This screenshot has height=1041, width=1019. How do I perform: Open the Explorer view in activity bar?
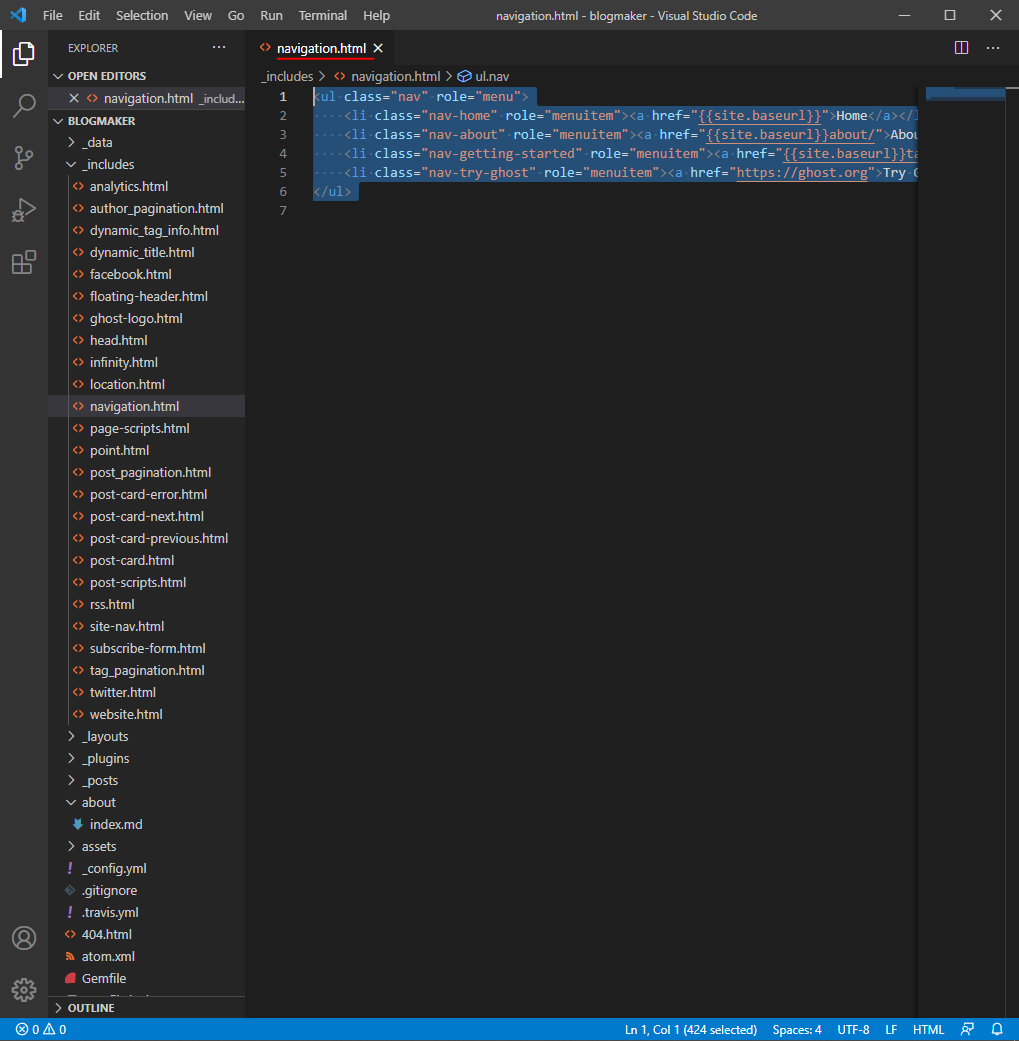(24, 54)
